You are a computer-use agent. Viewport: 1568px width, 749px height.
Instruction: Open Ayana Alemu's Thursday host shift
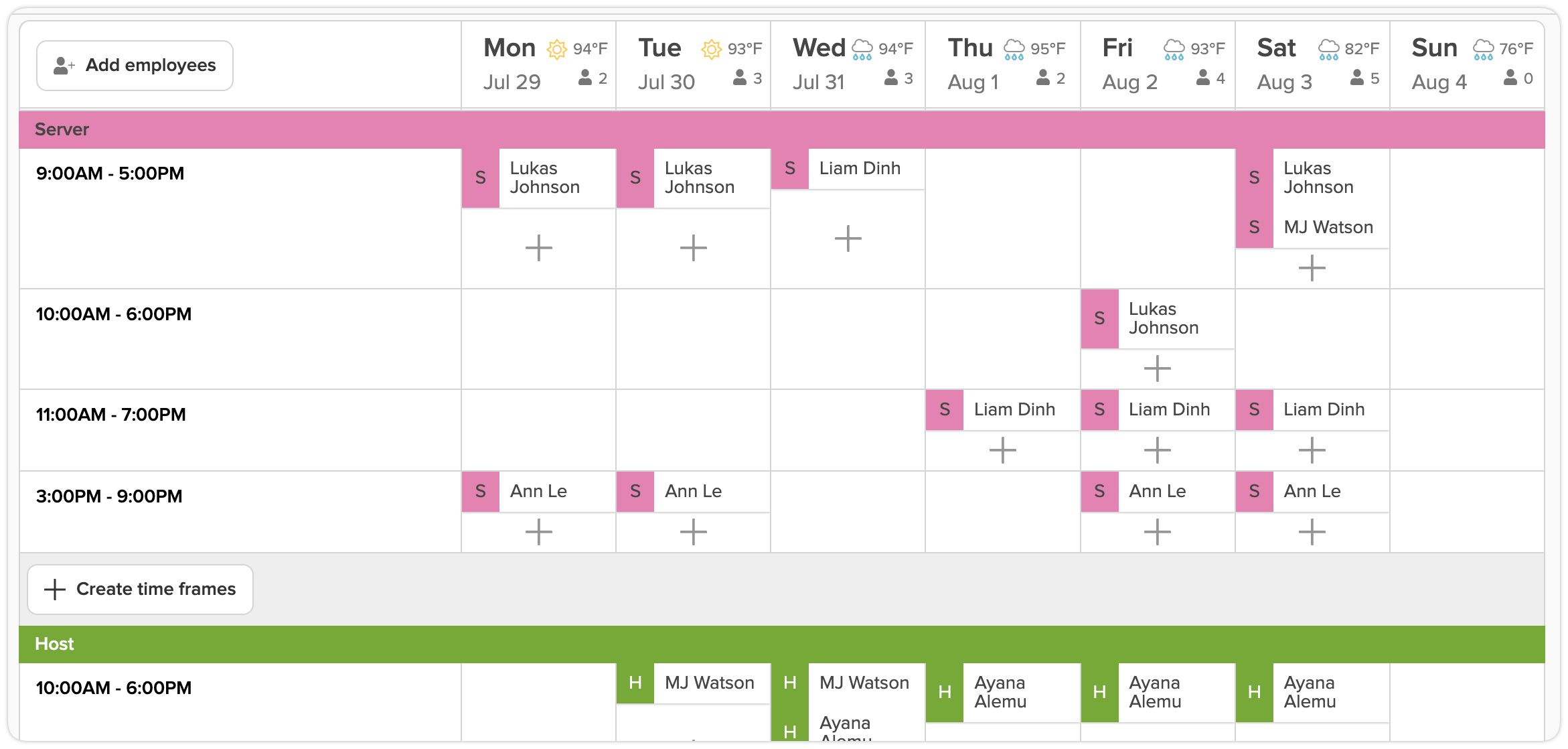(x=1000, y=693)
